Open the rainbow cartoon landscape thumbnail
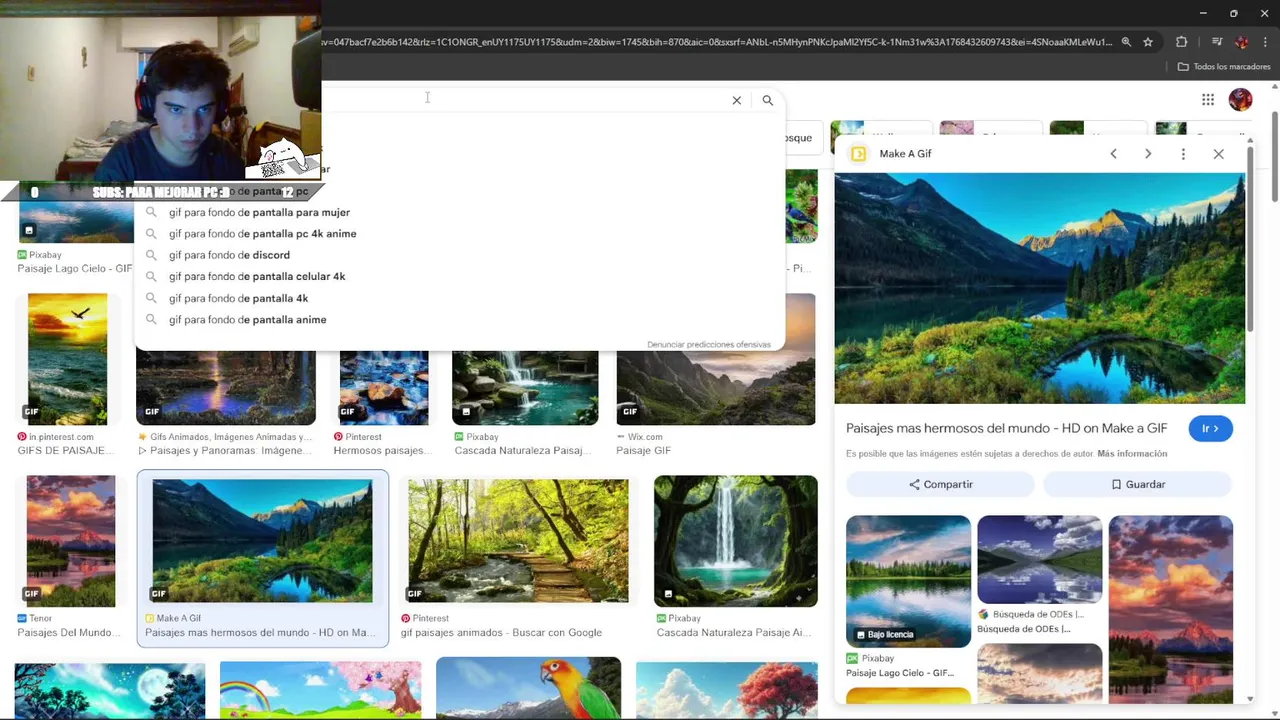The width and height of the screenshot is (1280, 720). coord(320,690)
